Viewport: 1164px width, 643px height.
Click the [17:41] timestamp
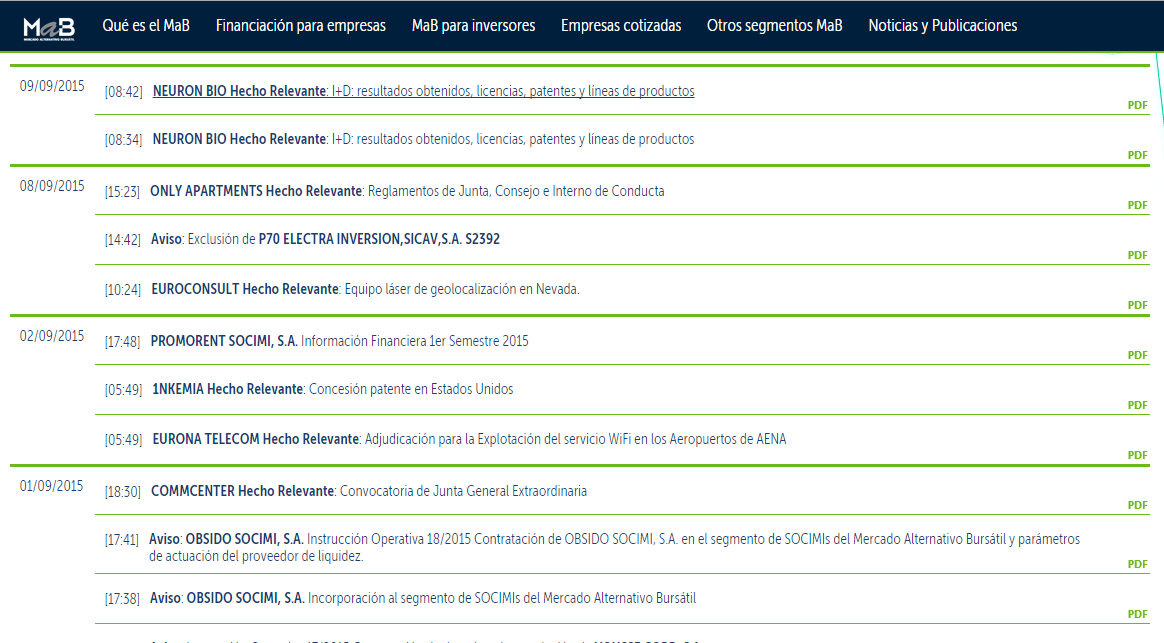122,540
